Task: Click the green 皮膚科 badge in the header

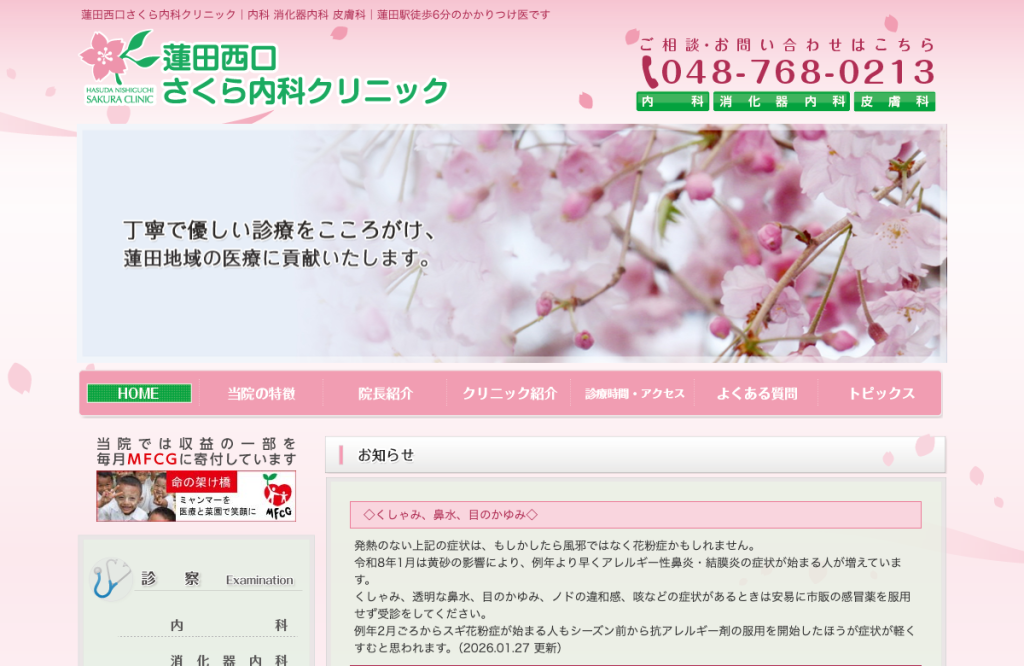Action: point(894,101)
